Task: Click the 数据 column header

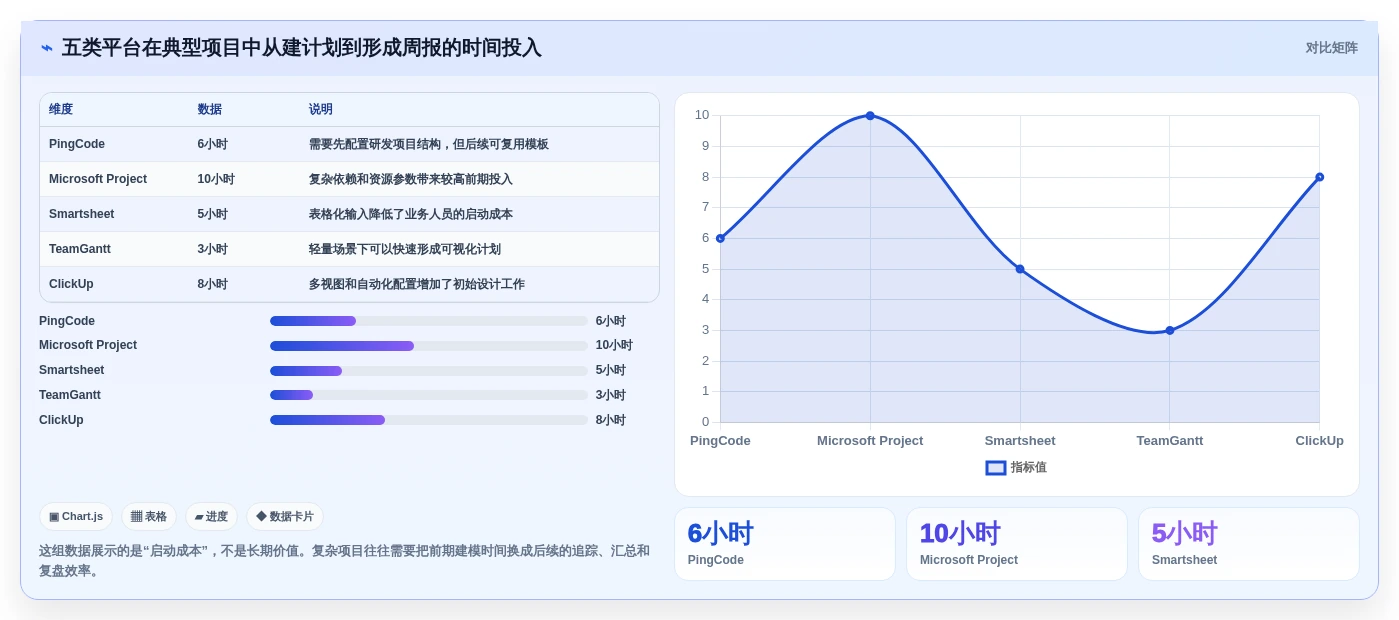Action: (210, 109)
